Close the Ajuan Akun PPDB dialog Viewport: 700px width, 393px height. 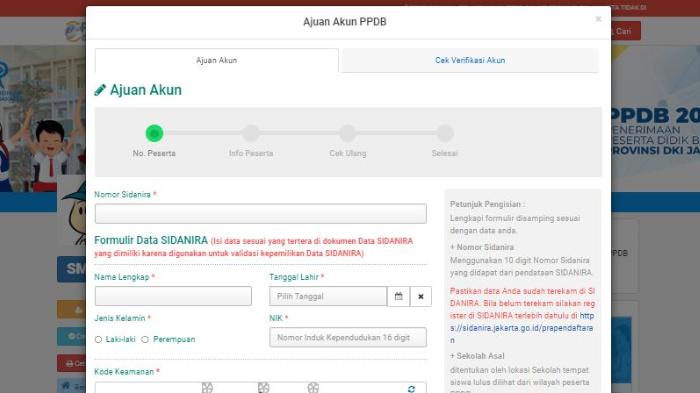pos(598,19)
